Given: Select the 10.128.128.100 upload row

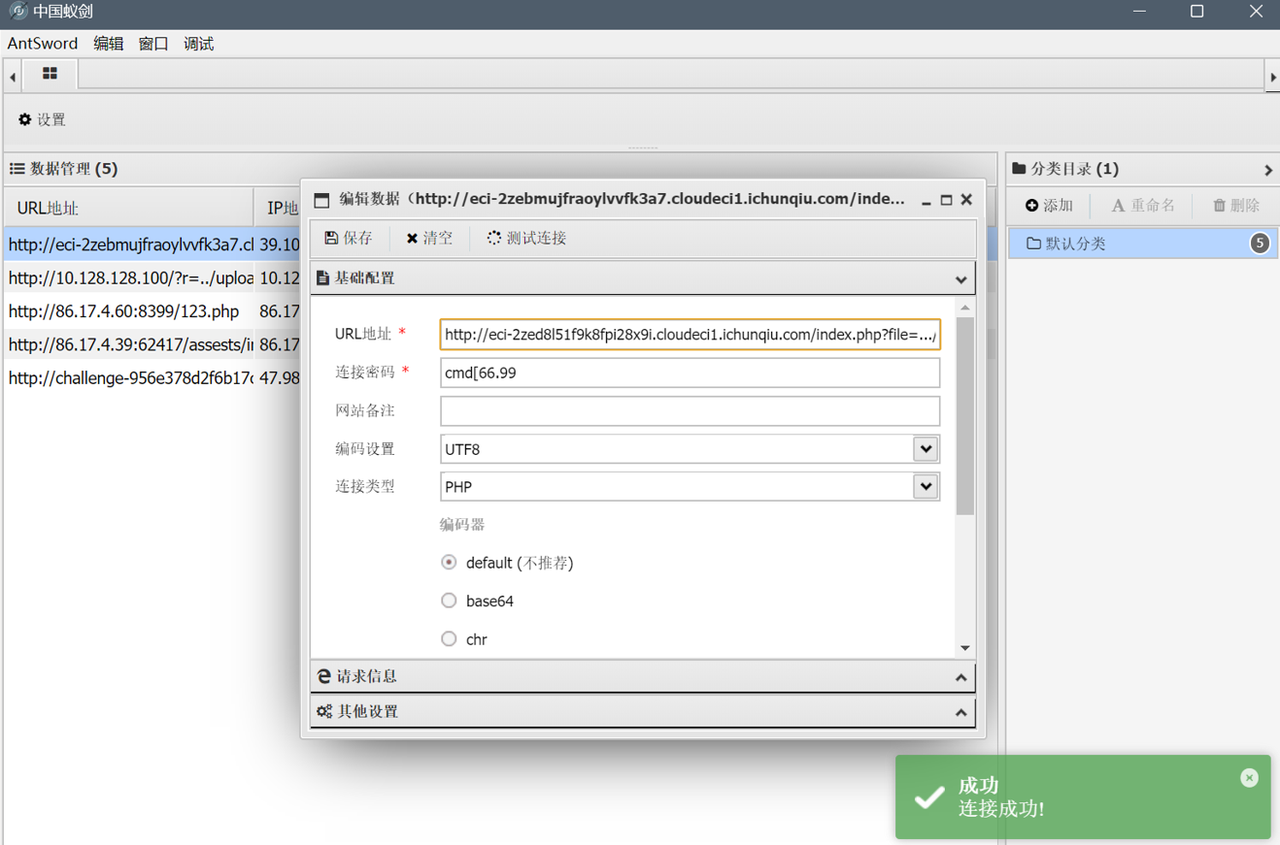Looking at the screenshot, I should pos(153,278).
